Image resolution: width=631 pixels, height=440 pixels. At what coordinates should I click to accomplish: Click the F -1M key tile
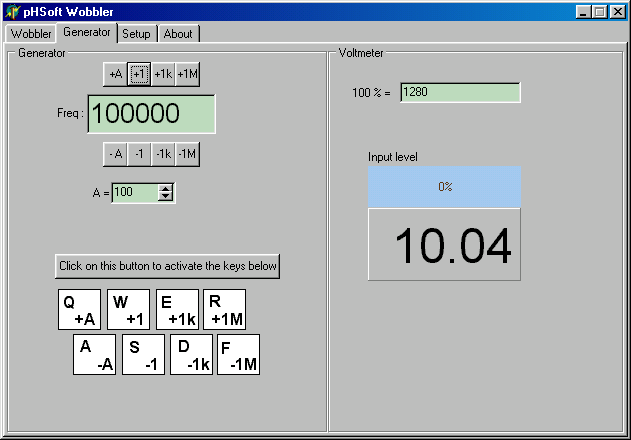(239, 354)
